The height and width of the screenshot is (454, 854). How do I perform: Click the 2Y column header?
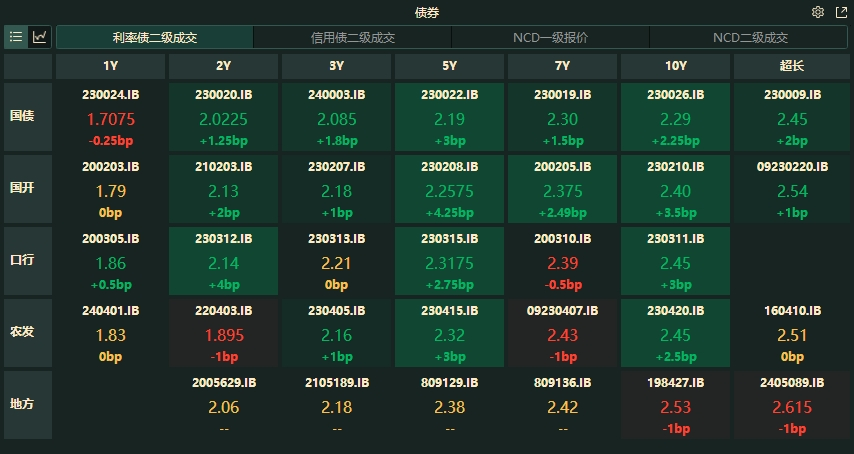tap(223, 66)
